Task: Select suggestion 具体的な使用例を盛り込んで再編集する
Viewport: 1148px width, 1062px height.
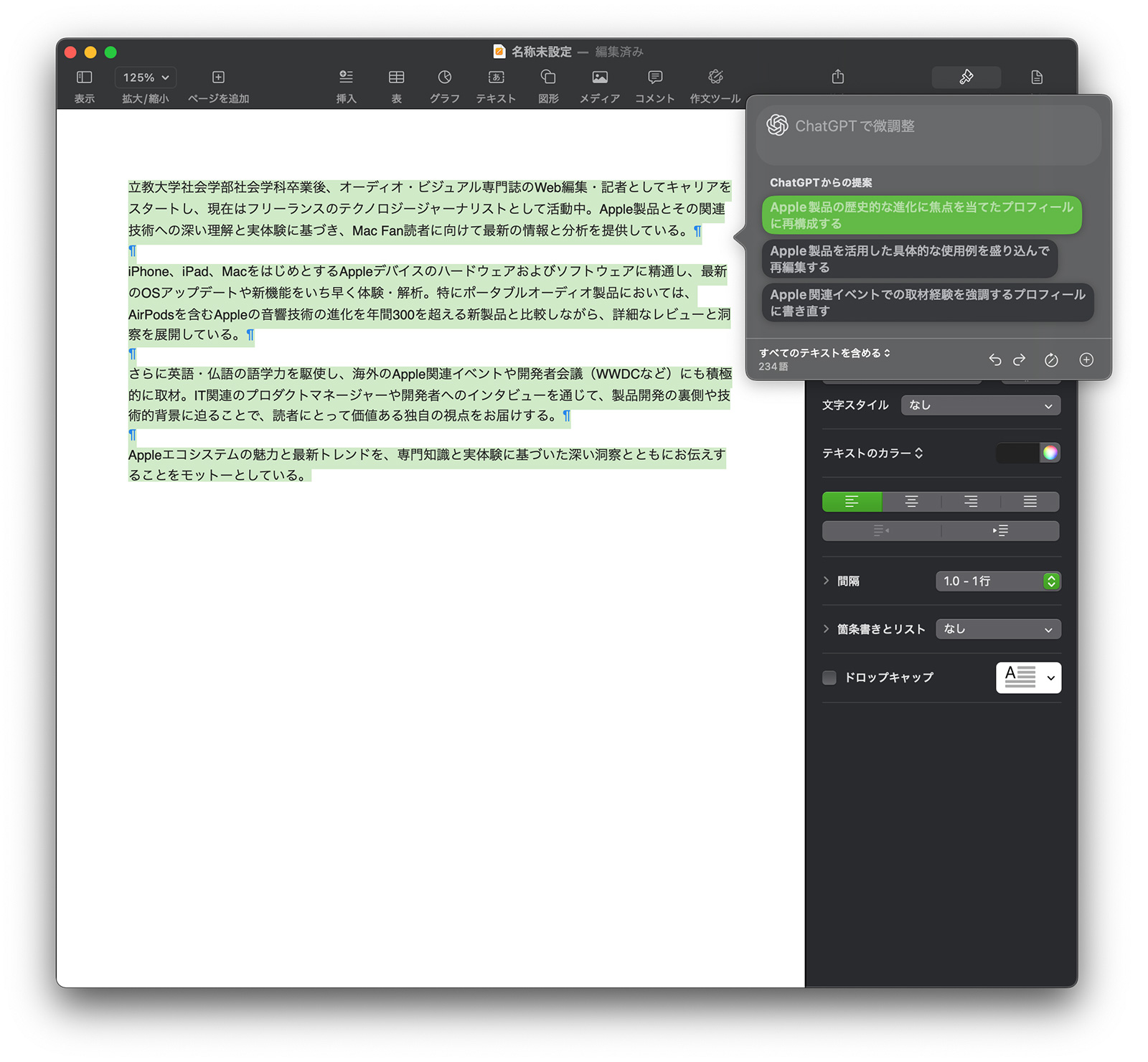Action: [x=909, y=258]
